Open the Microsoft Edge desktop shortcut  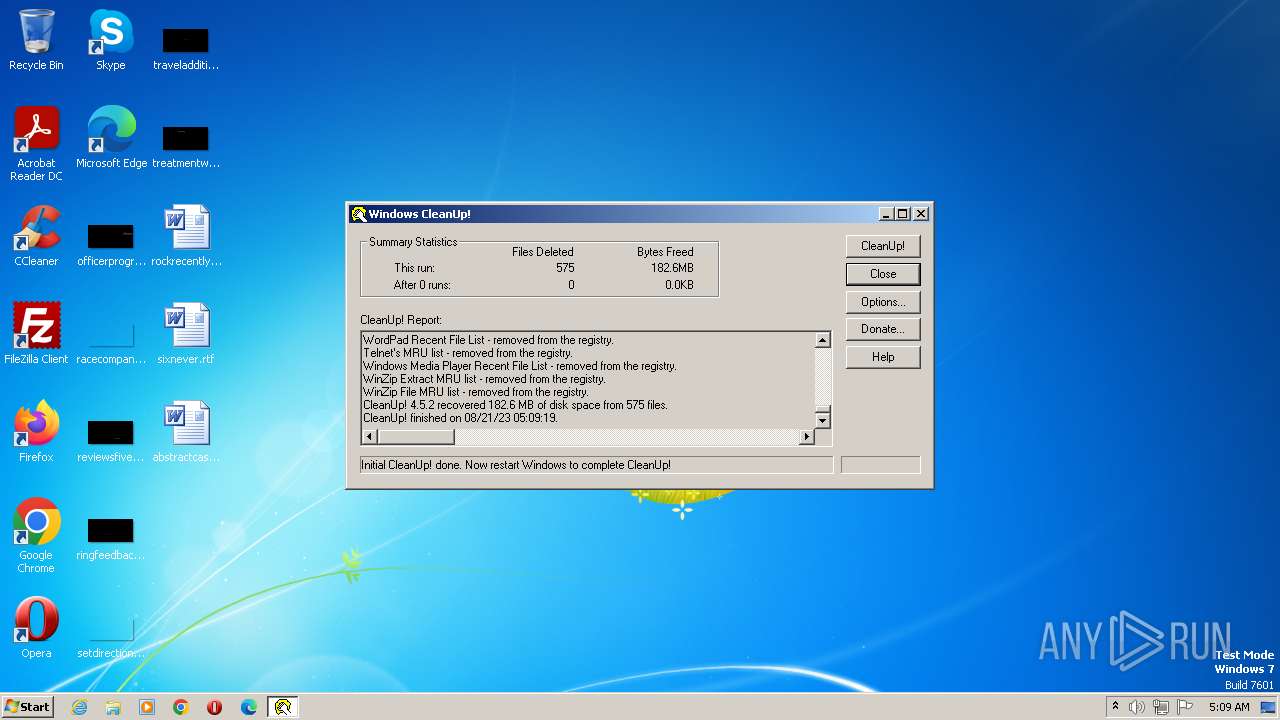point(111,137)
